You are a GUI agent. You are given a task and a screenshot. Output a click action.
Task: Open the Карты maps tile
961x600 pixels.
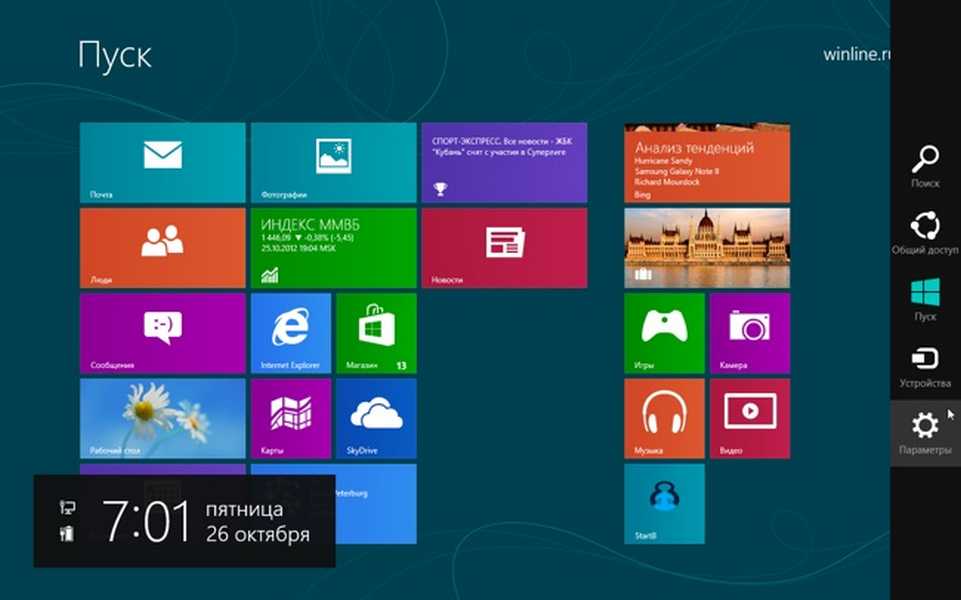point(291,418)
